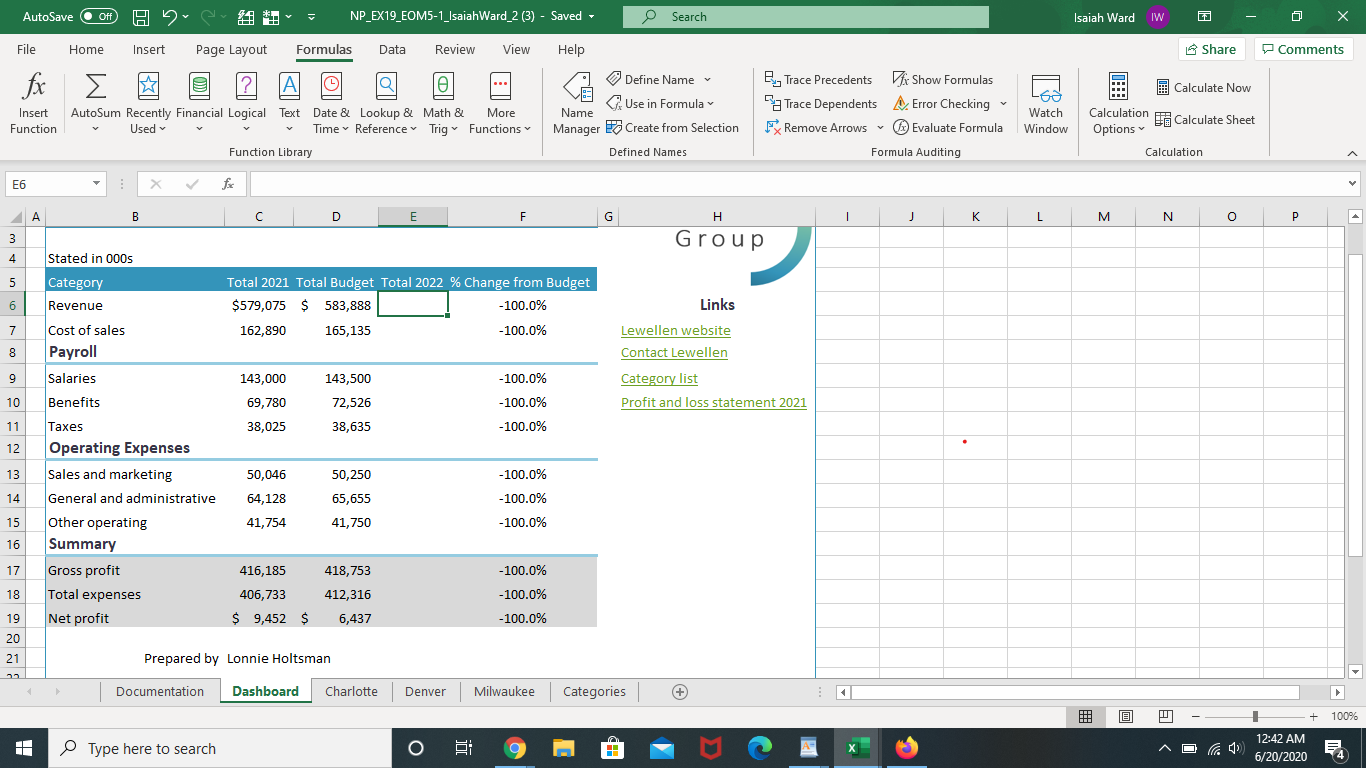1366x768 pixels.
Task: Open the Comments pane
Action: pyautogui.click(x=1303, y=49)
